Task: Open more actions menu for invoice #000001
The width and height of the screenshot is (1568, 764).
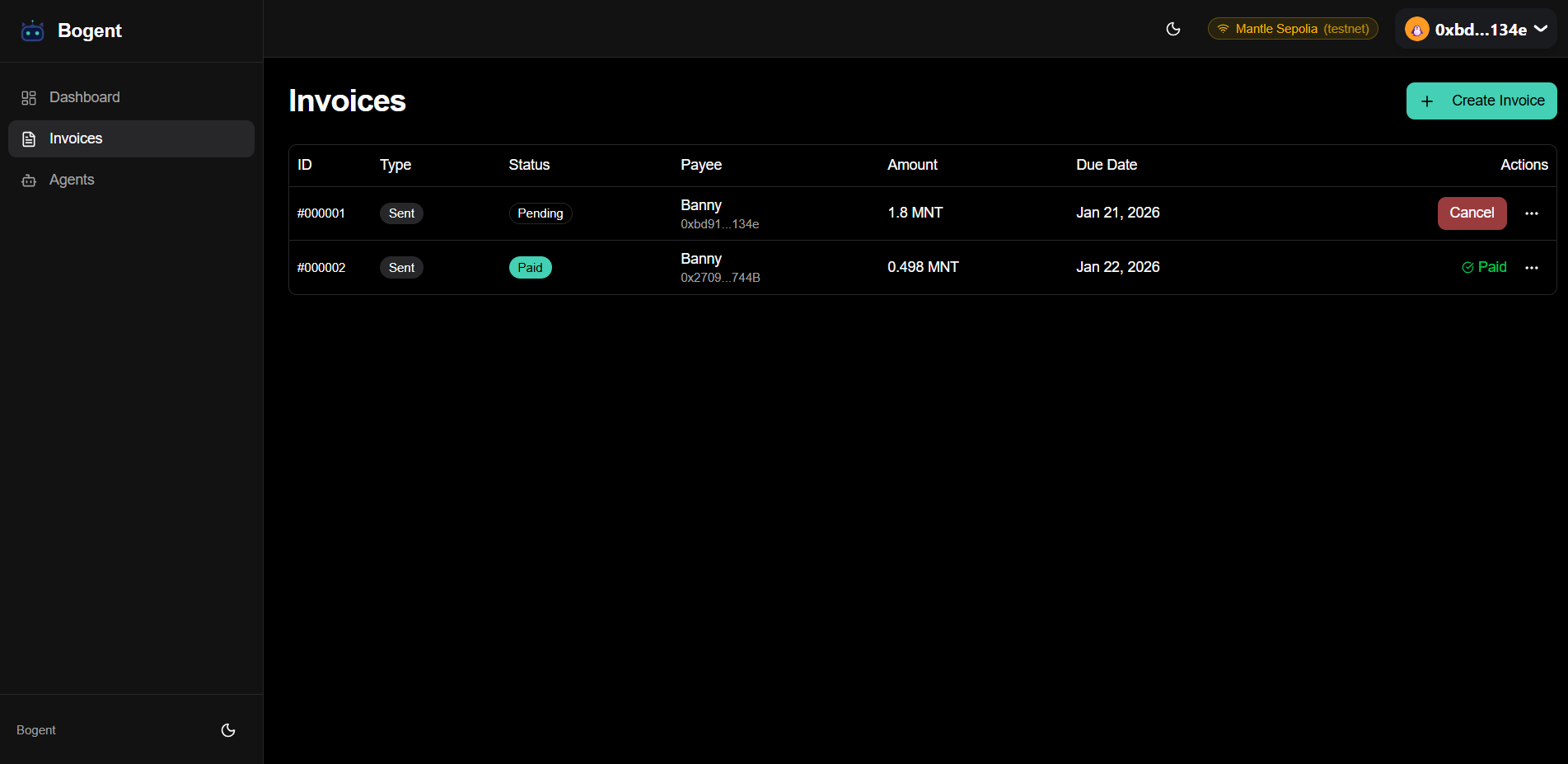Action: coord(1532,213)
